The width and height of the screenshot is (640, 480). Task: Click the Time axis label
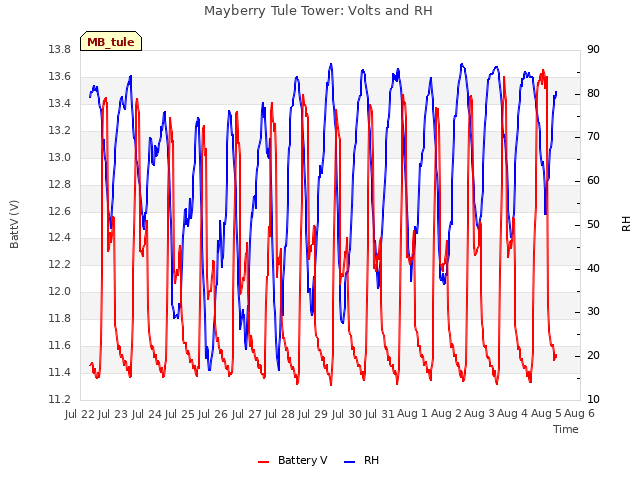point(566,429)
